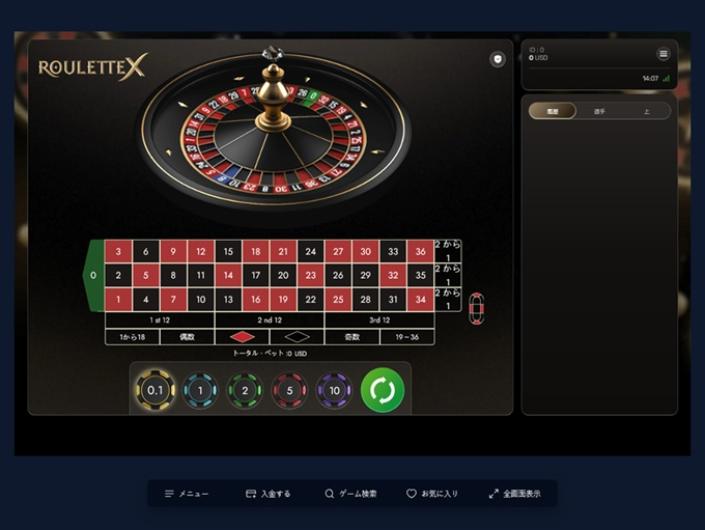Bet on the 19–36 field

click(x=407, y=337)
